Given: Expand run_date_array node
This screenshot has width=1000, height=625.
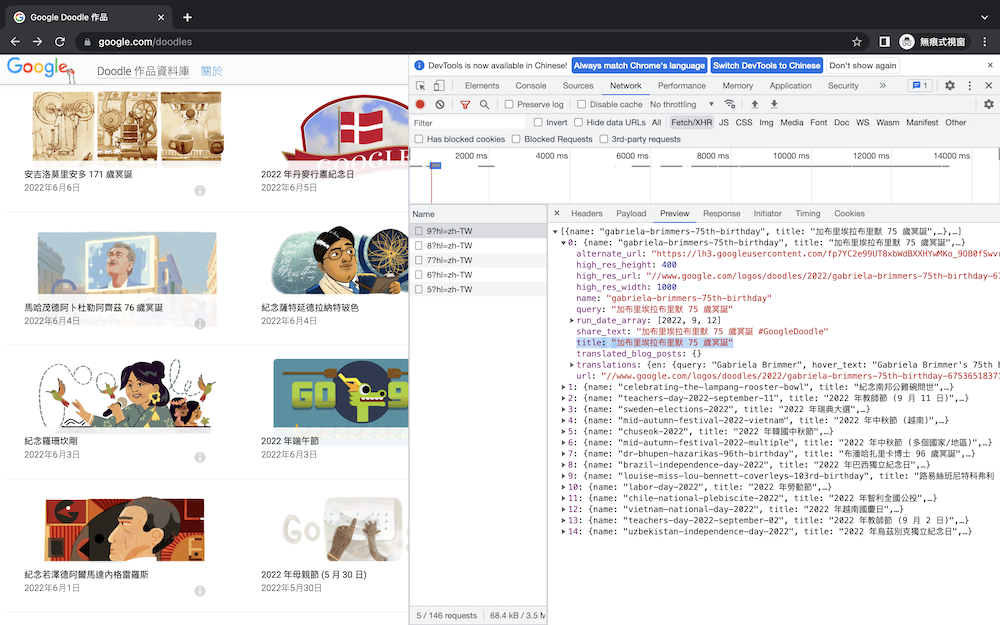Looking at the screenshot, I should click(571, 320).
